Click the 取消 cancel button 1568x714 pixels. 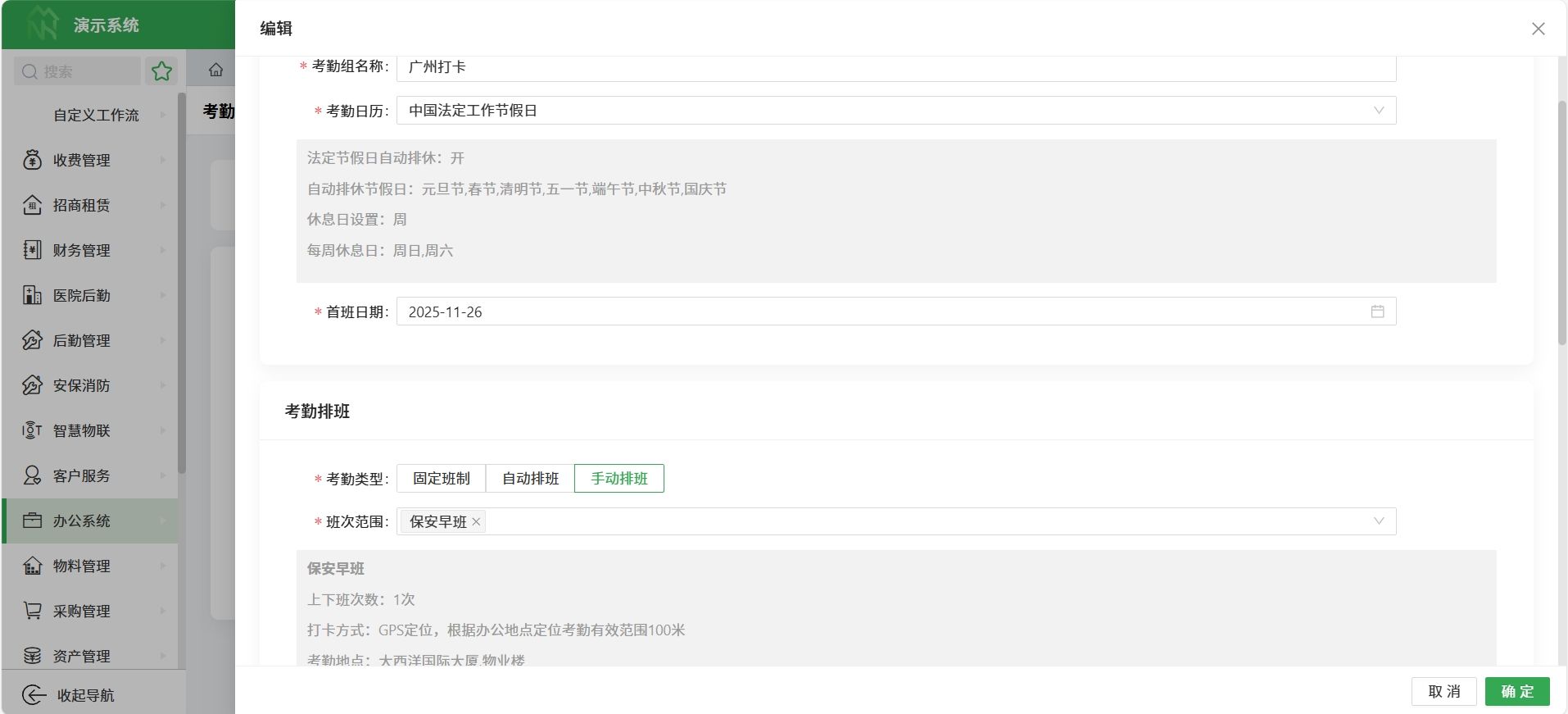[1443, 691]
